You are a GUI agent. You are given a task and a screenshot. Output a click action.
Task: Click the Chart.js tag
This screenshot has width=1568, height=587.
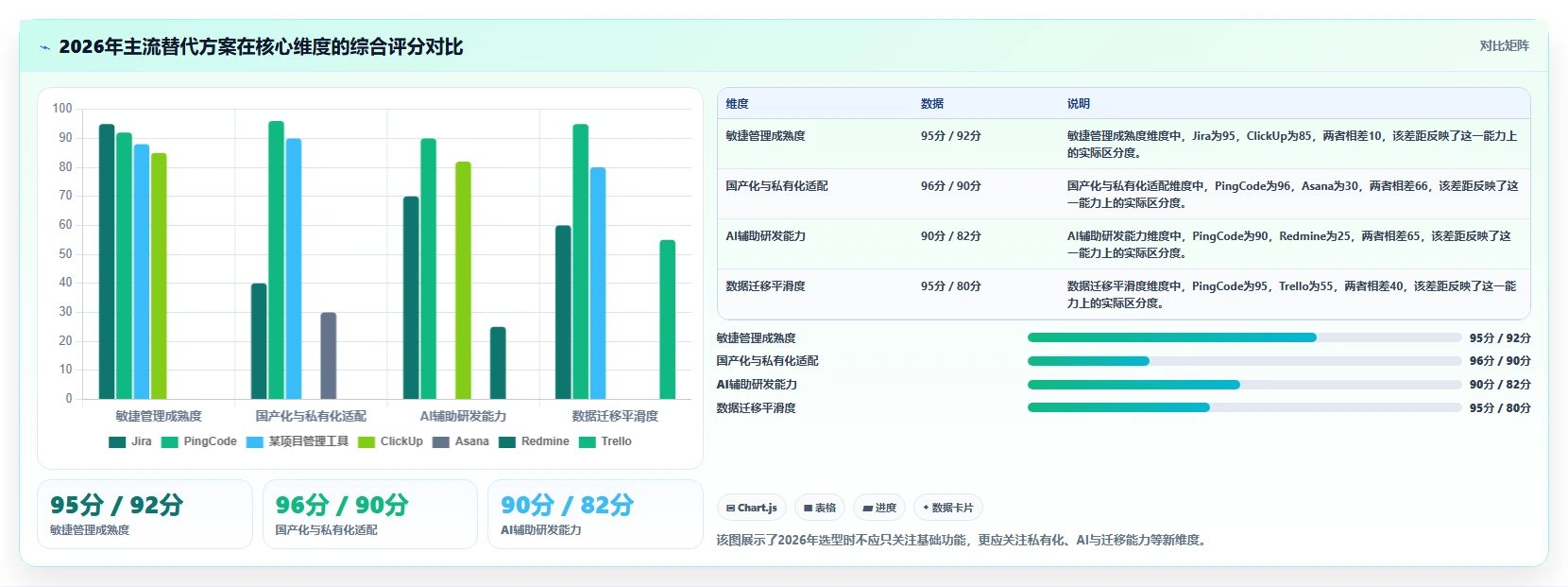[752, 508]
